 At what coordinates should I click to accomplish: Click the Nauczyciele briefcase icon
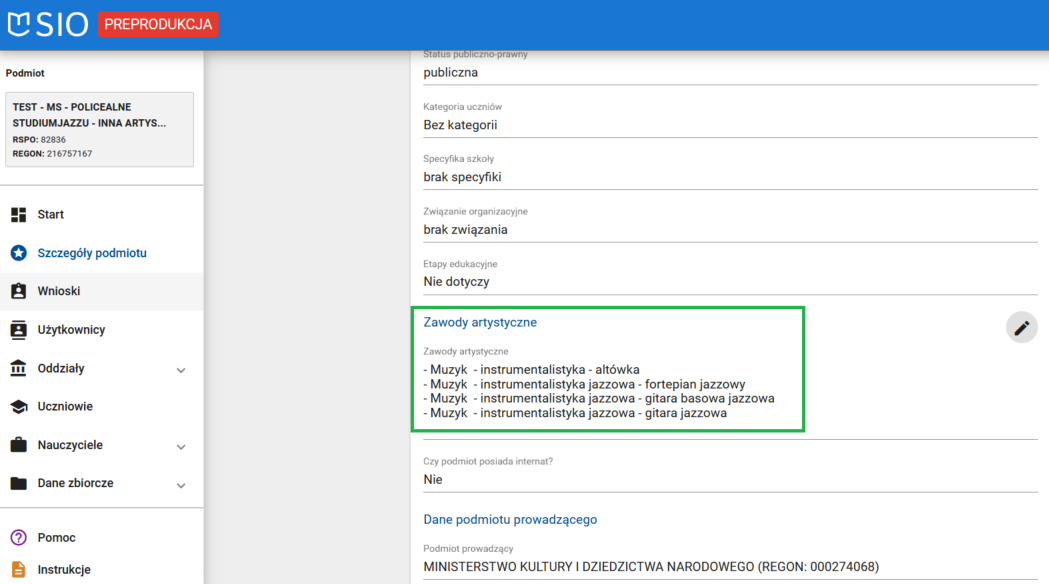tap(18, 445)
